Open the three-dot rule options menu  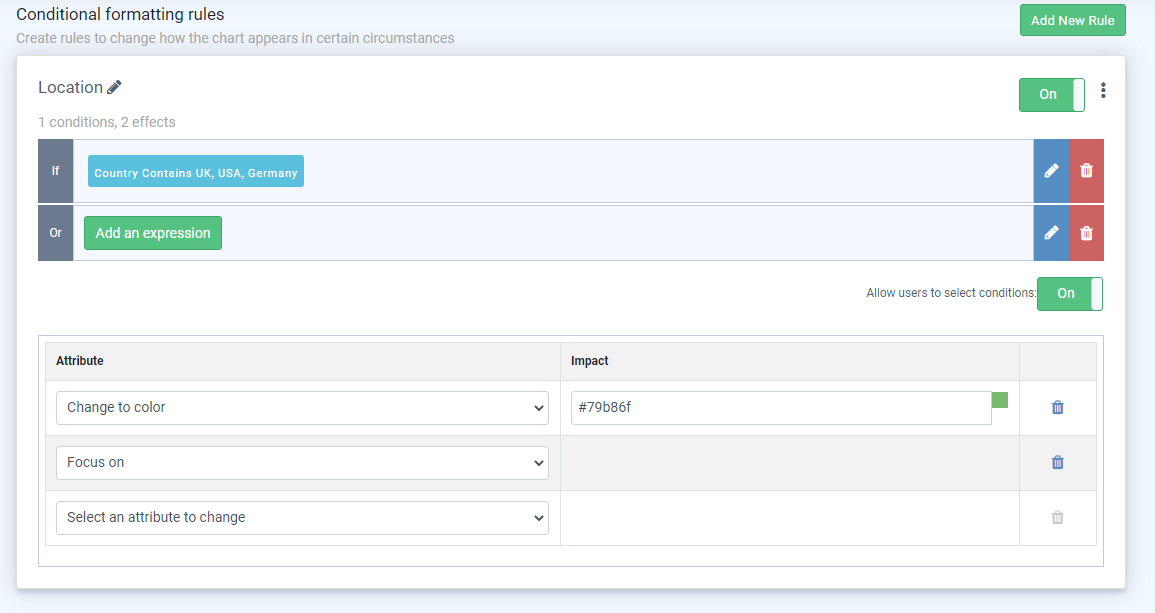[1103, 91]
